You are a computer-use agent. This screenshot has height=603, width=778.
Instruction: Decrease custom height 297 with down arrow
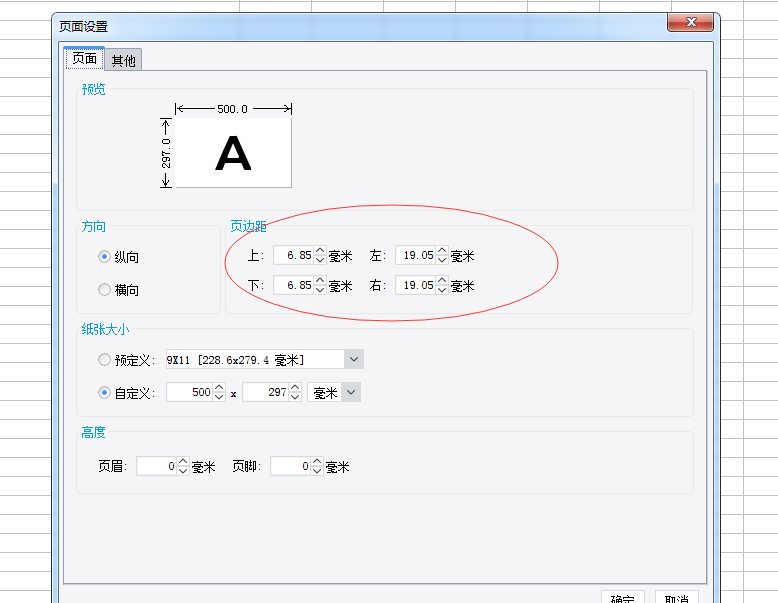[x=295, y=397]
